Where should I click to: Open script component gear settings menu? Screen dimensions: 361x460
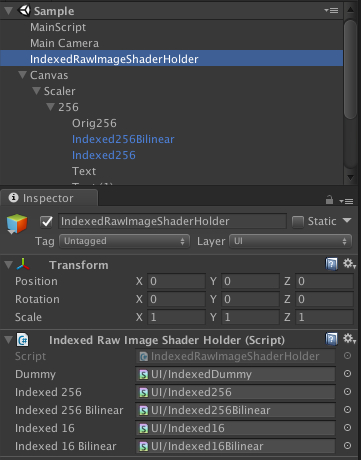pyautogui.click(x=349, y=339)
